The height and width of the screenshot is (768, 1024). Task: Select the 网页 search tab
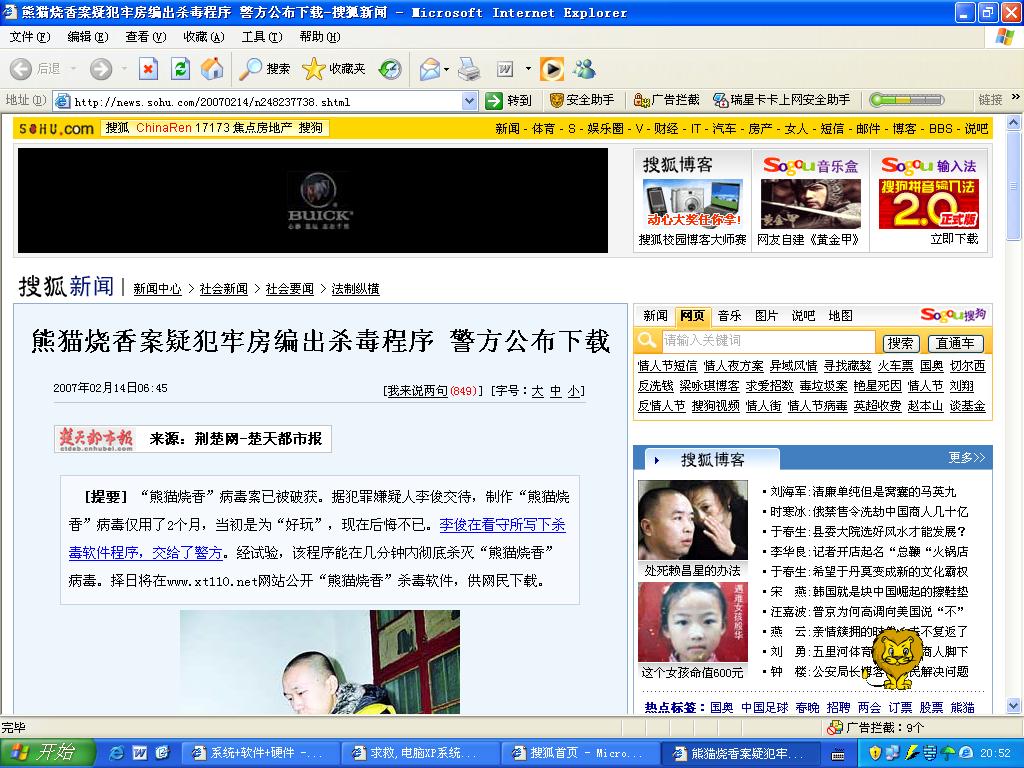pos(692,315)
